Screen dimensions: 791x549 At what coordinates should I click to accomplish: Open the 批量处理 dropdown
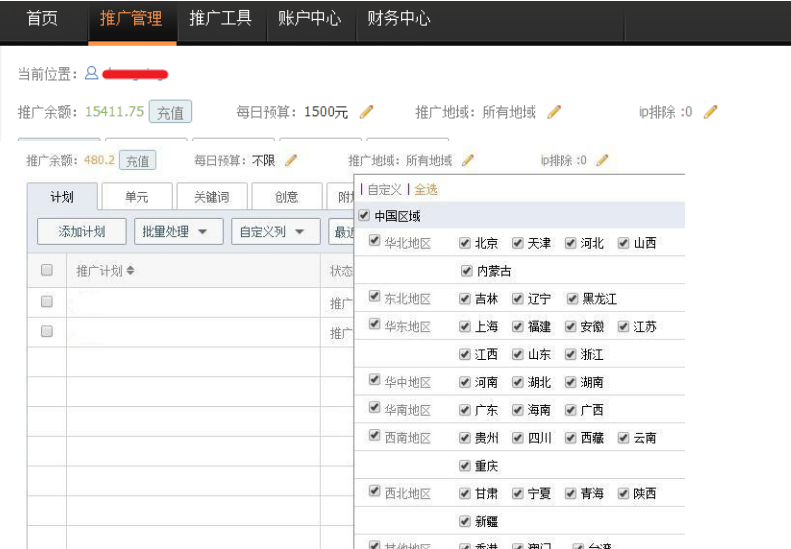[x=177, y=232]
